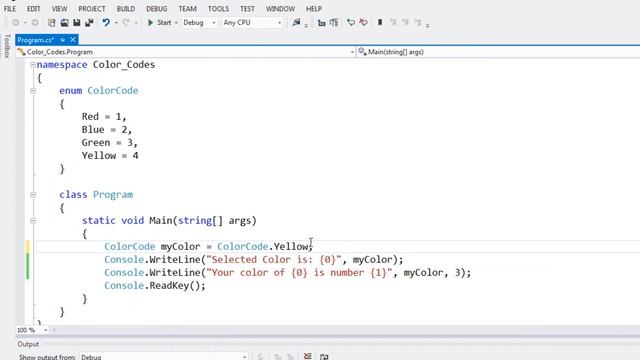The height and width of the screenshot is (360, 640).
Task: Click the "Selected Color is: {0}" string
Action: point(273,260)
